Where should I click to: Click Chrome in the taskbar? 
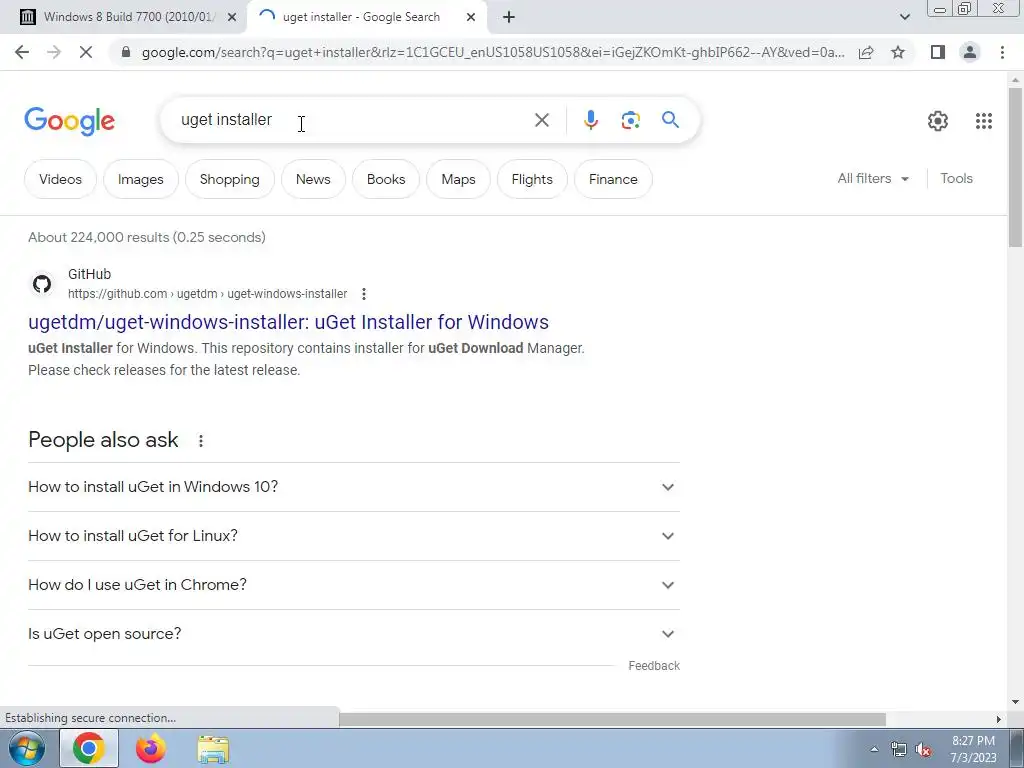click(x=89, y=748)
